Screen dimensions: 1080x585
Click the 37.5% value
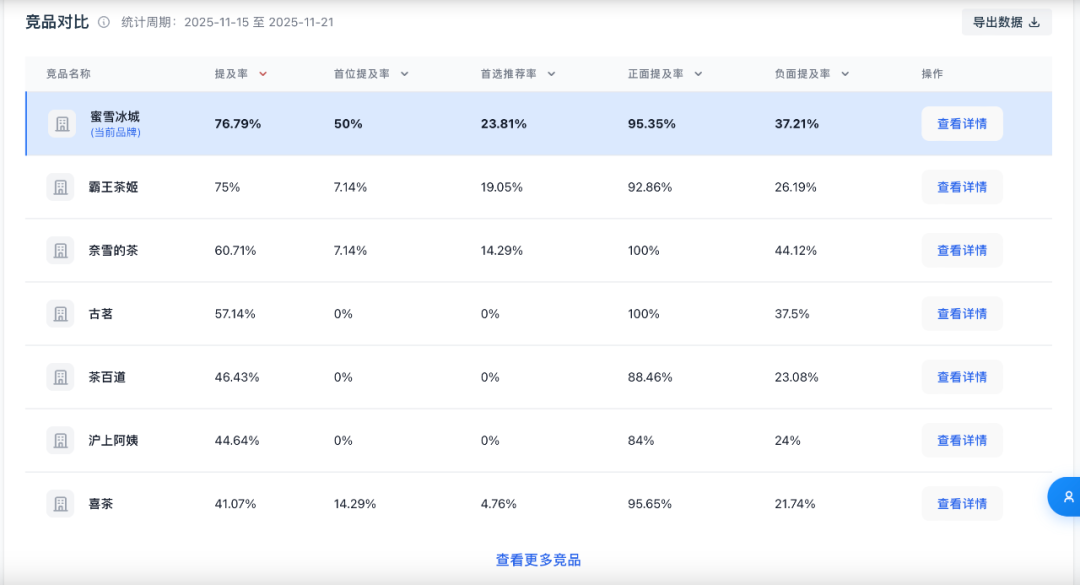point(792,314)
